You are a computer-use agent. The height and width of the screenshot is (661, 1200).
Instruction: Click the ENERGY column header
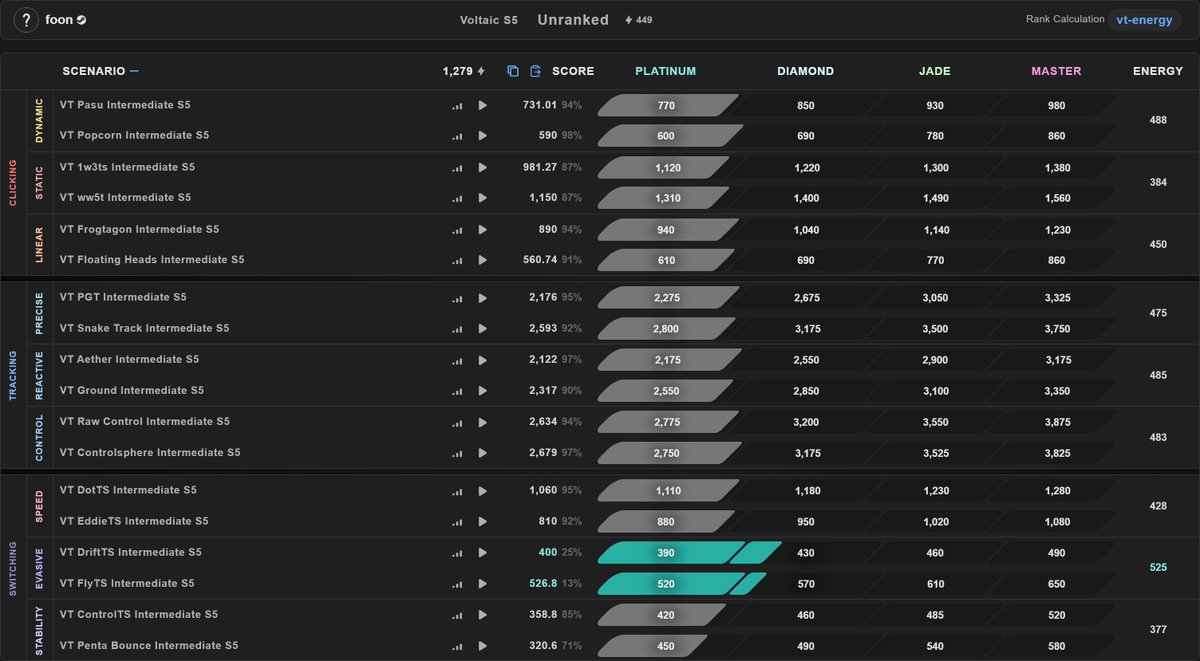(x=1158, y=71)
